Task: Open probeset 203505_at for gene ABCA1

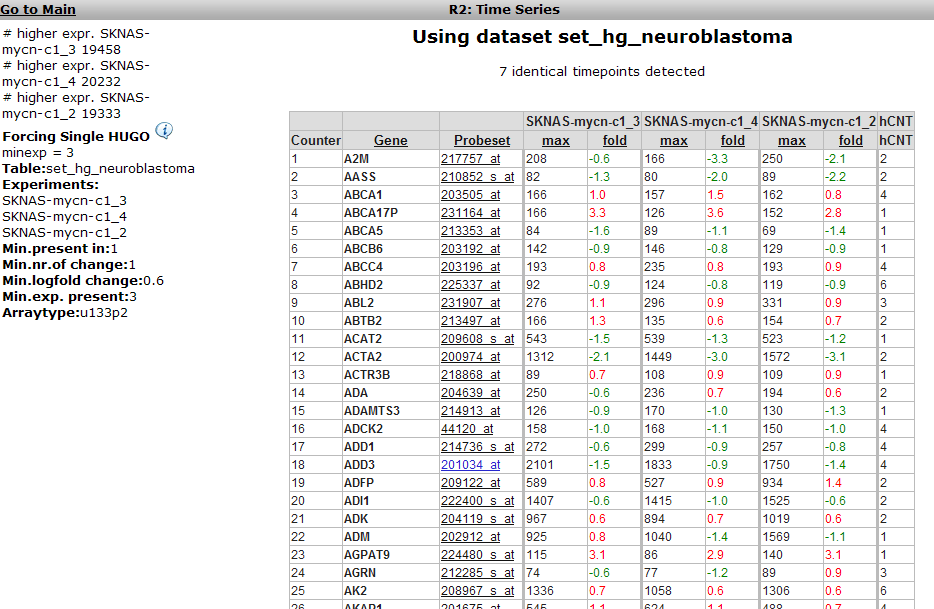Action: pos(470,194)
